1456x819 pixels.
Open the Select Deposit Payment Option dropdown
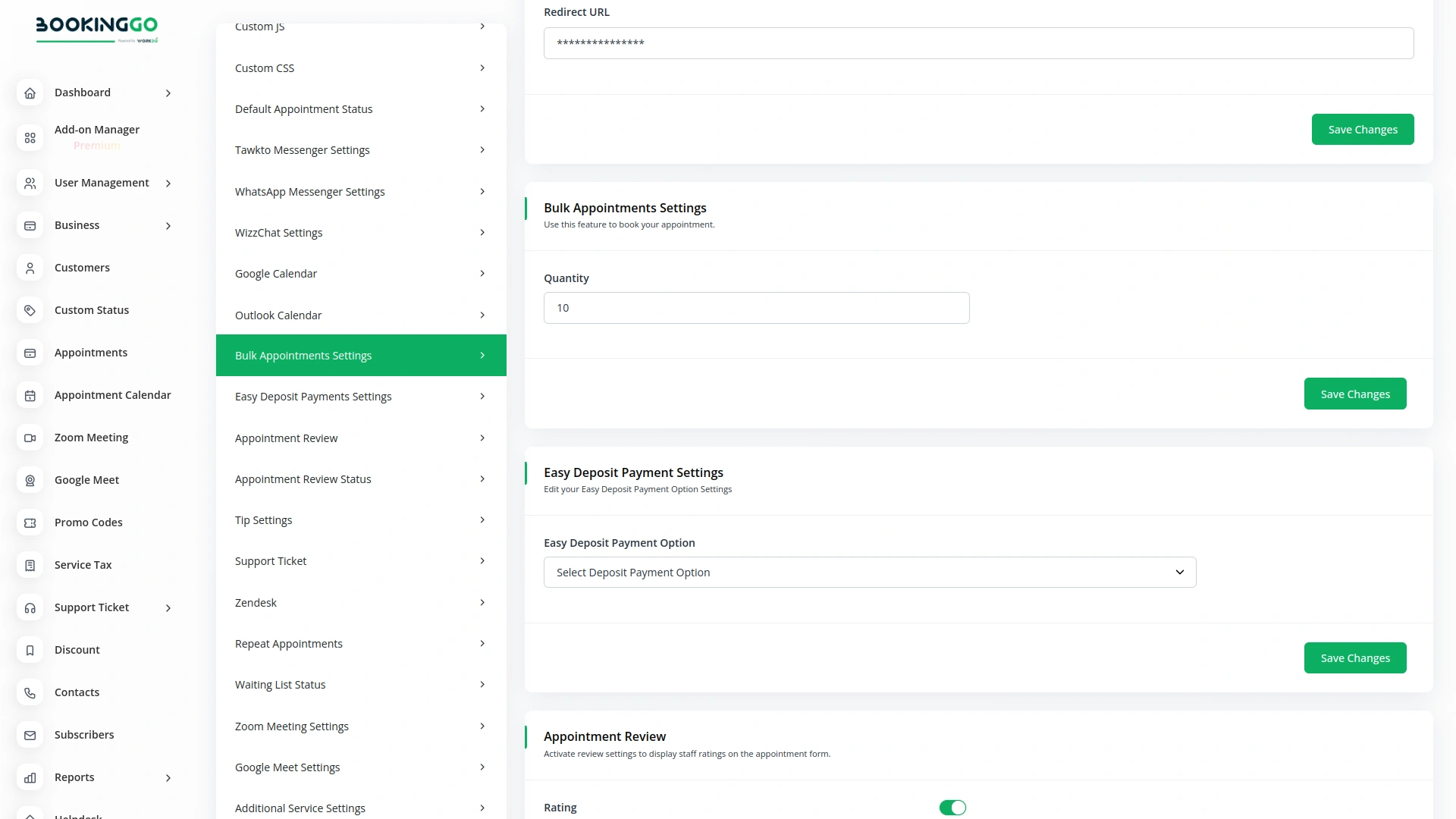pos(869,572)
